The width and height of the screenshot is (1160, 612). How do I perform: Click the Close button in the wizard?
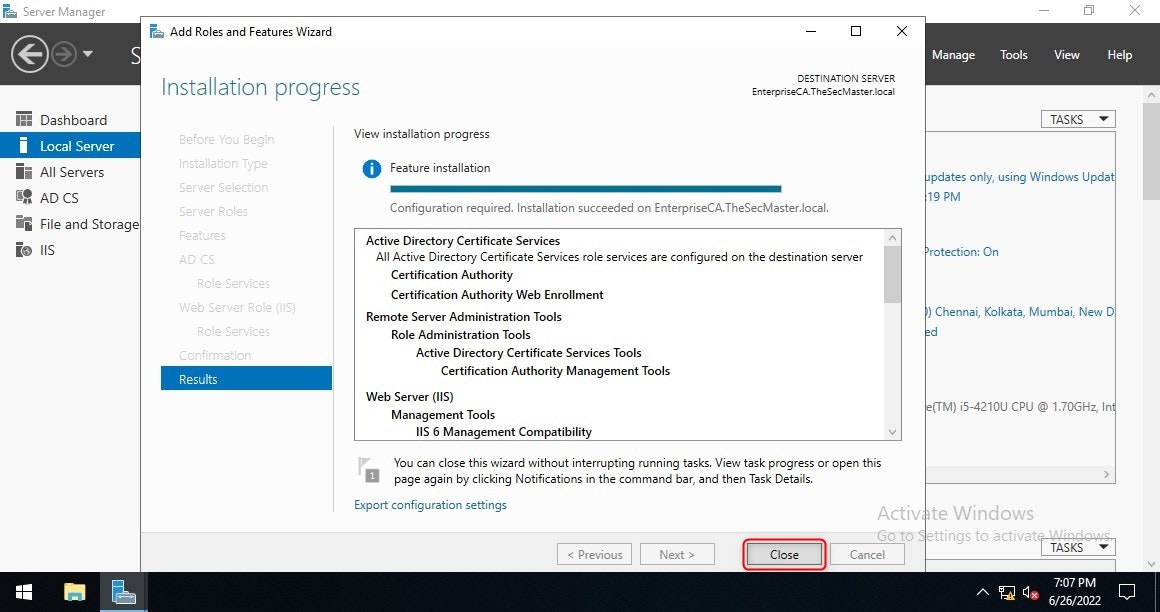(x=784, y=554)
